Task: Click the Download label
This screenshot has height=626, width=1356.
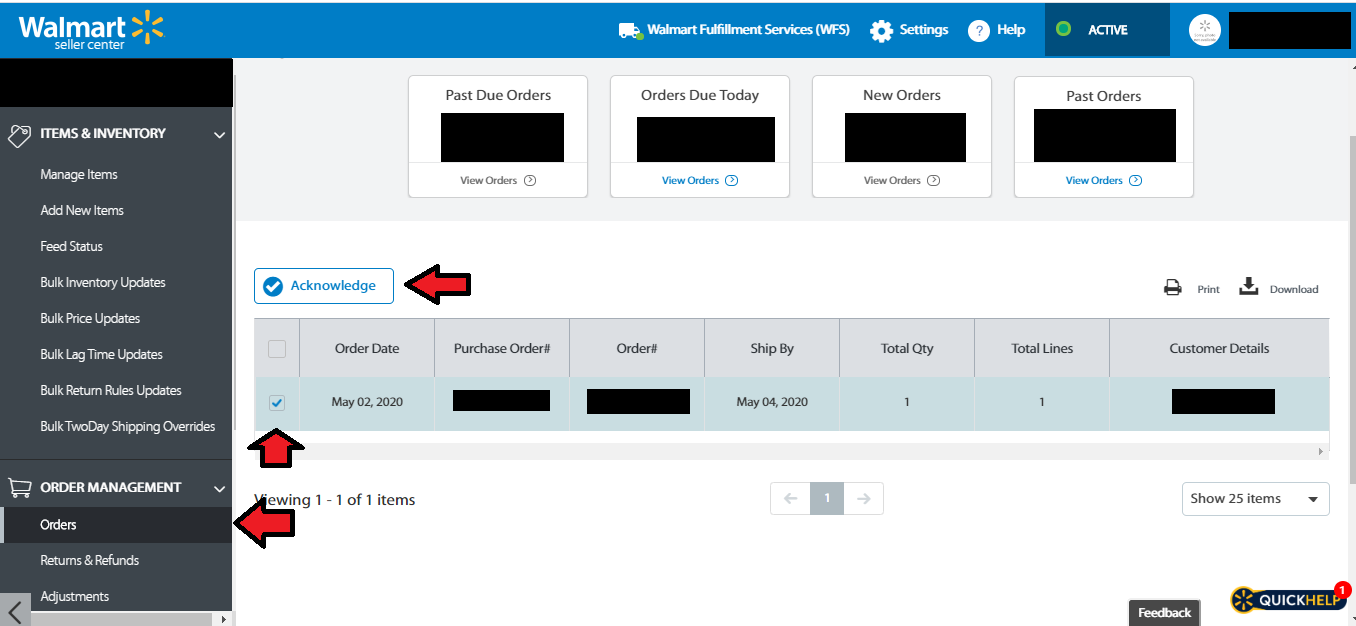Action: (1294, 289)
